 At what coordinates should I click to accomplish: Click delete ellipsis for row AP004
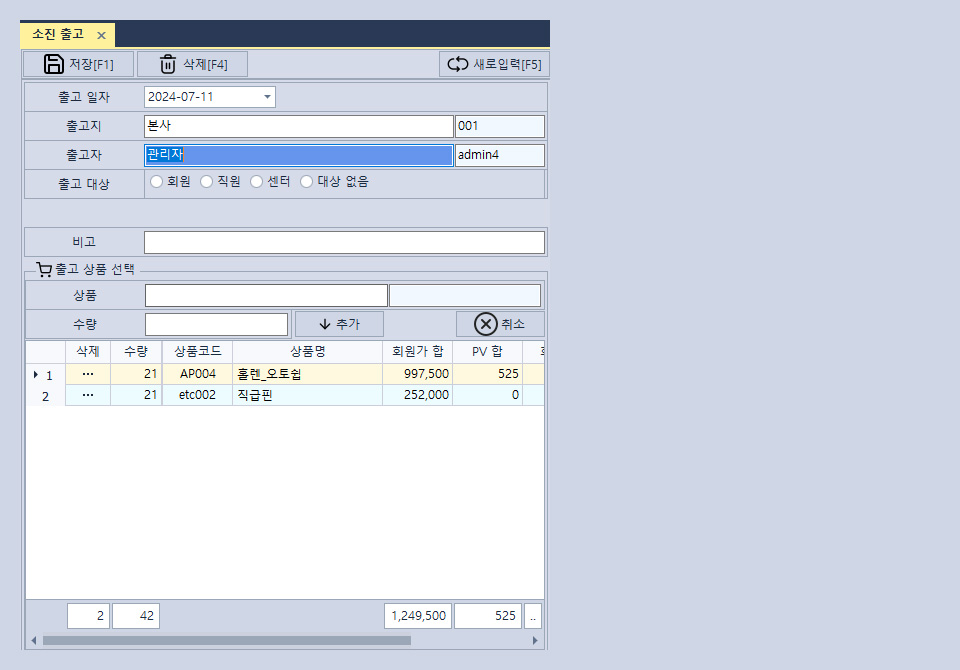88,373
